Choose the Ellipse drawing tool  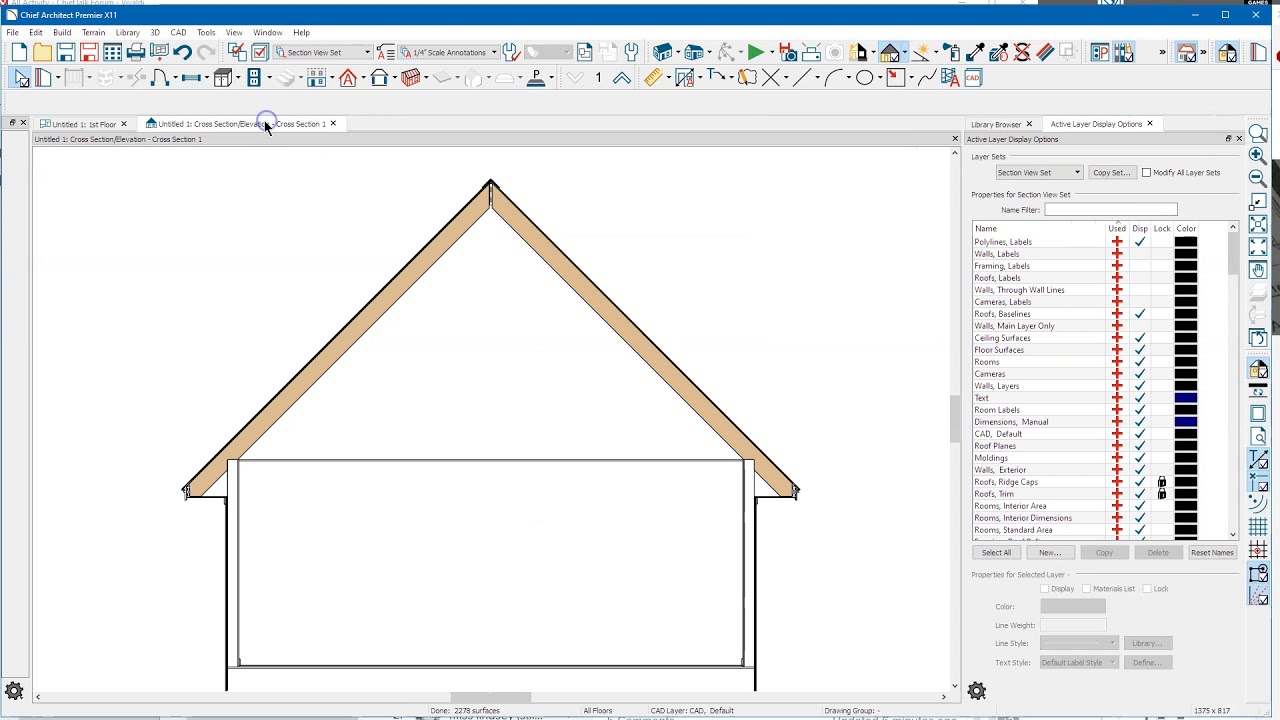click(x=864, y=78)
